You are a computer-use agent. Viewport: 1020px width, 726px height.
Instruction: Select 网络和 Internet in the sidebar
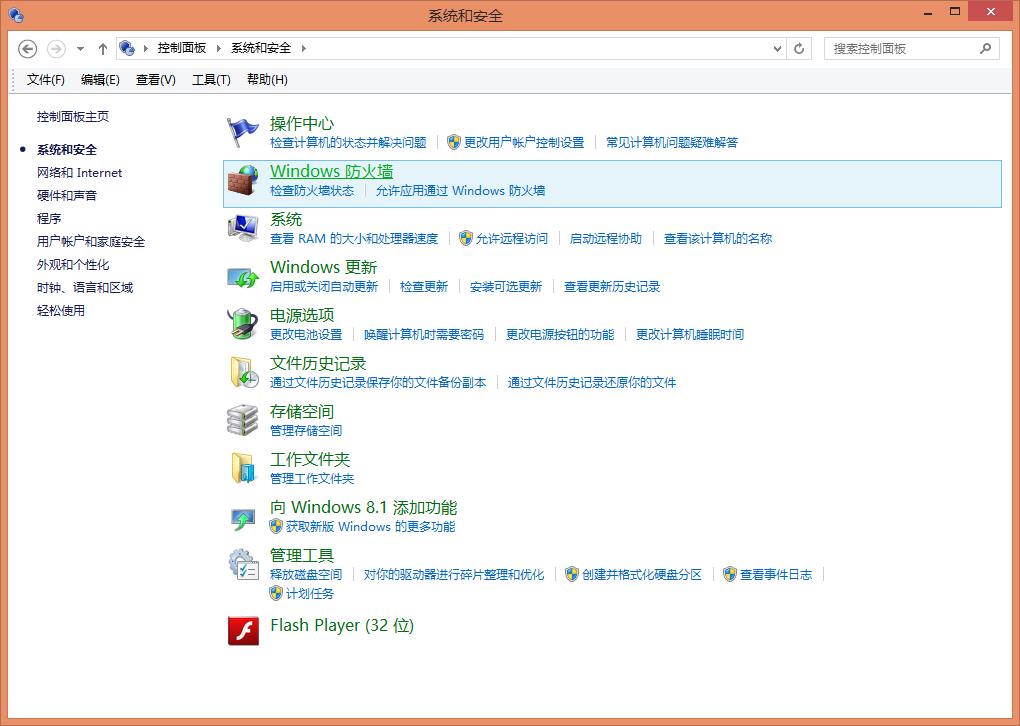coord(78,172)
